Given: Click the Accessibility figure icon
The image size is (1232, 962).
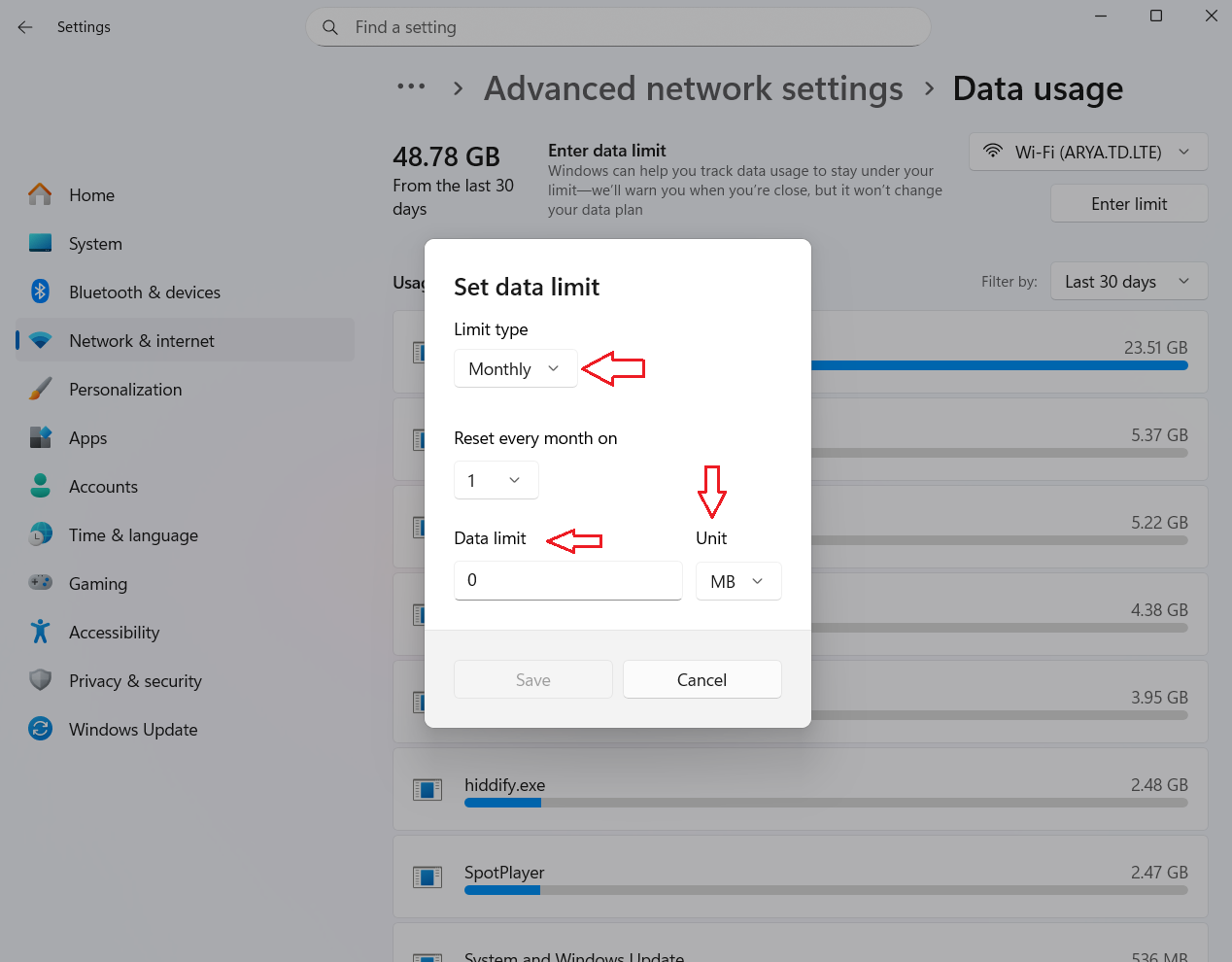Looking at the screenshot, I should [40, 632].
